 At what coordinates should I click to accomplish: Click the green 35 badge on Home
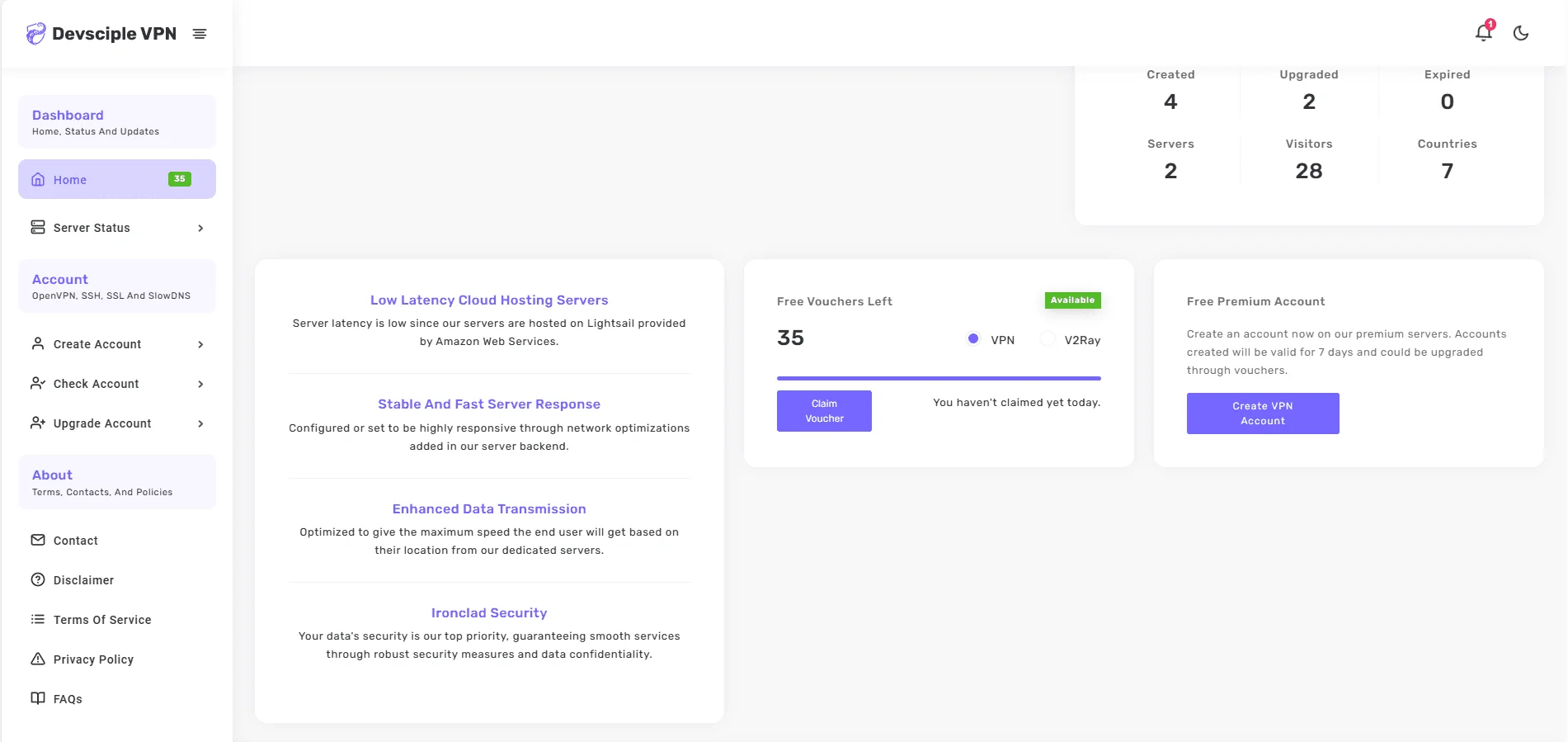point(180,179)
